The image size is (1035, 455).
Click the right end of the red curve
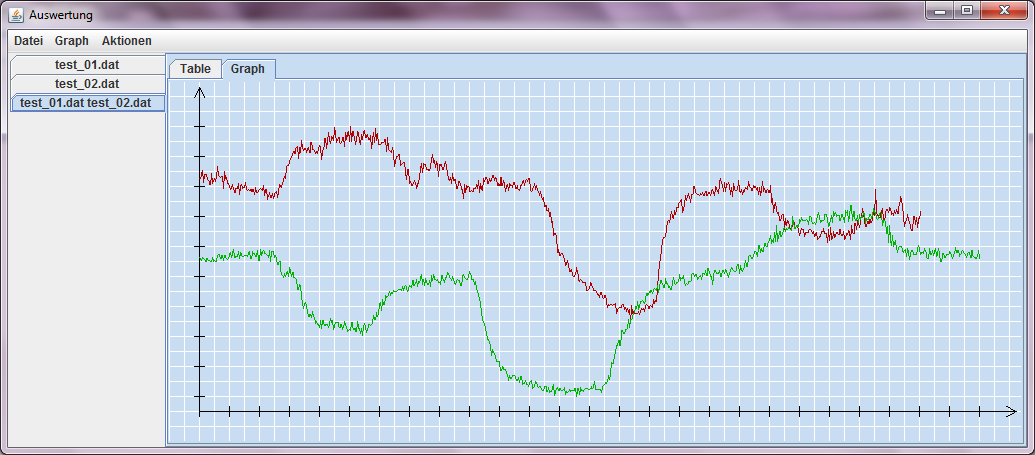click(920, 213)
